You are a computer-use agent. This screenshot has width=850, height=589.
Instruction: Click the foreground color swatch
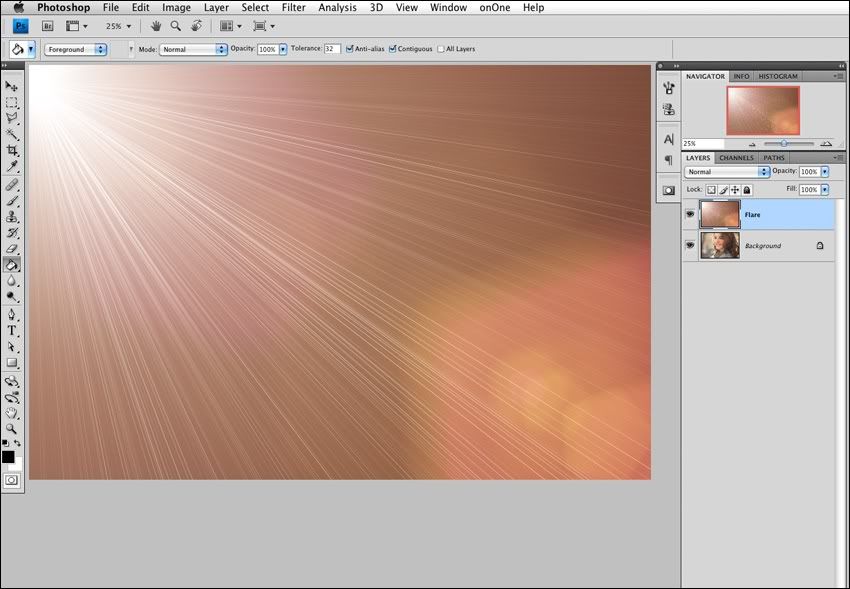click(x=8, y=457)
